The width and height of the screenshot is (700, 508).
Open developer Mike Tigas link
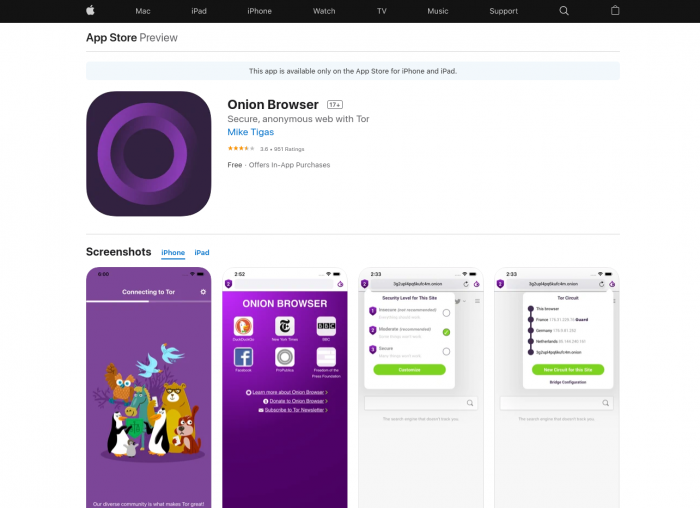[250, 132]
